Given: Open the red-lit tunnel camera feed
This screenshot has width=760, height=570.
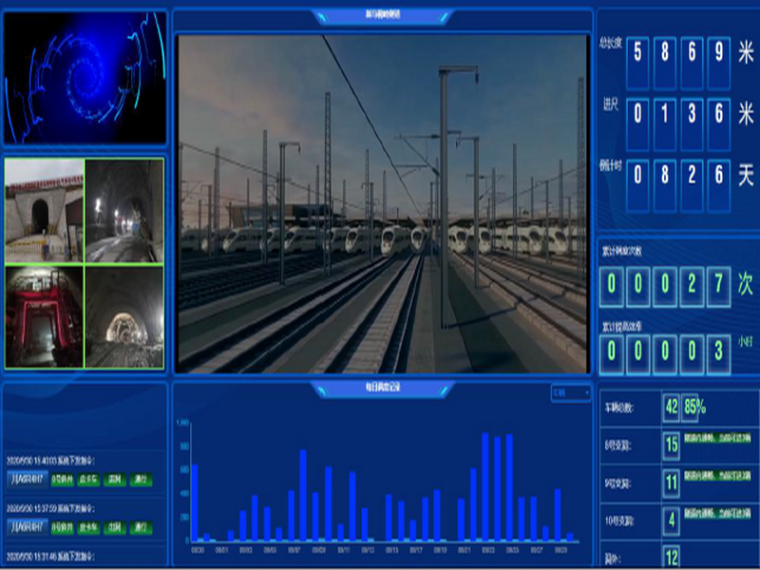Looking at the screenshot, I should (x=44, y=317).
